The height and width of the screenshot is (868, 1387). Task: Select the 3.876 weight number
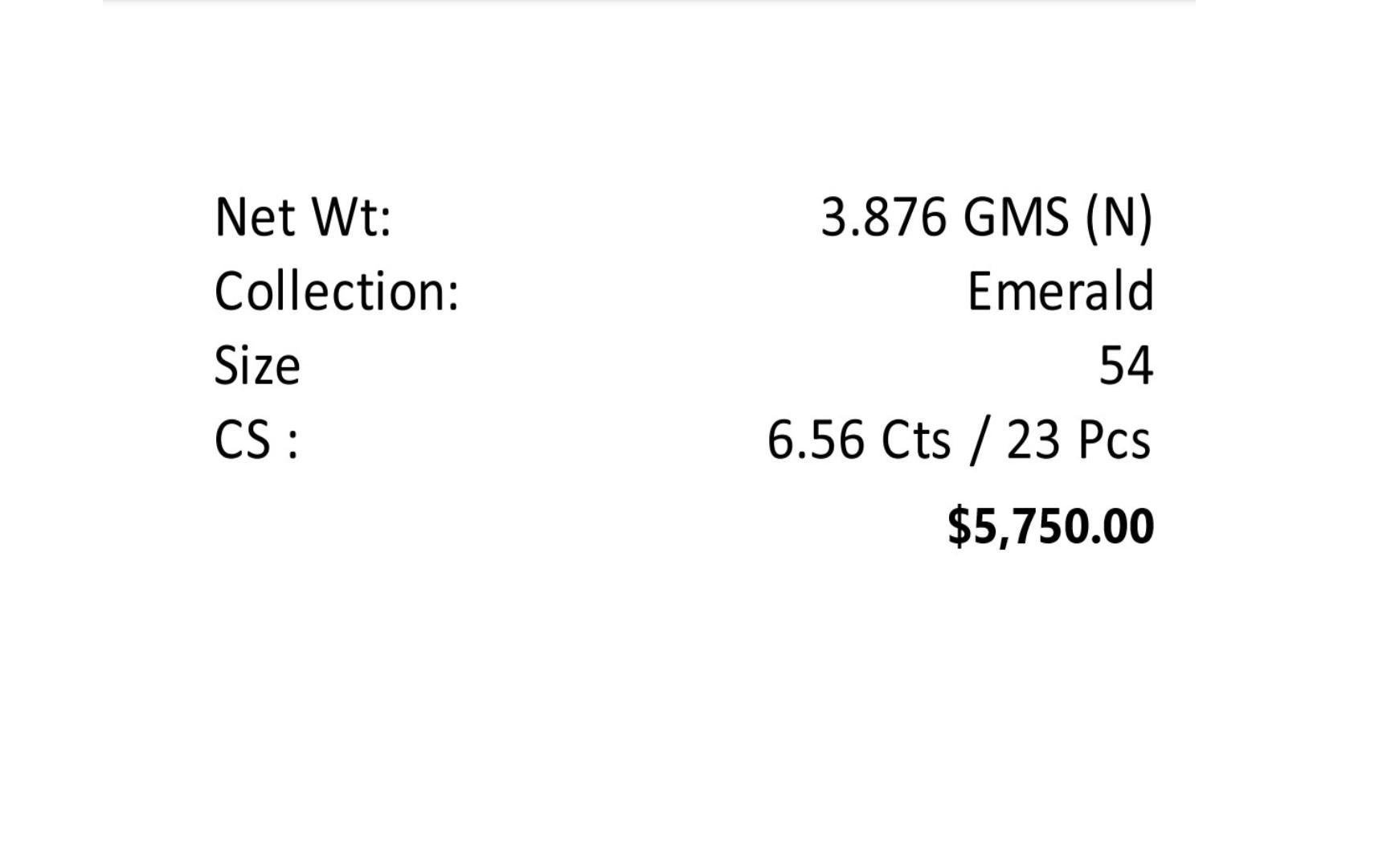click(x=883, y=217)
